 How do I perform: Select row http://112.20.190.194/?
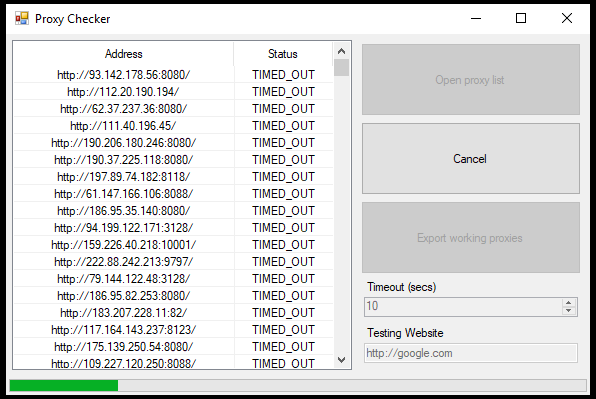coord(173,92)
